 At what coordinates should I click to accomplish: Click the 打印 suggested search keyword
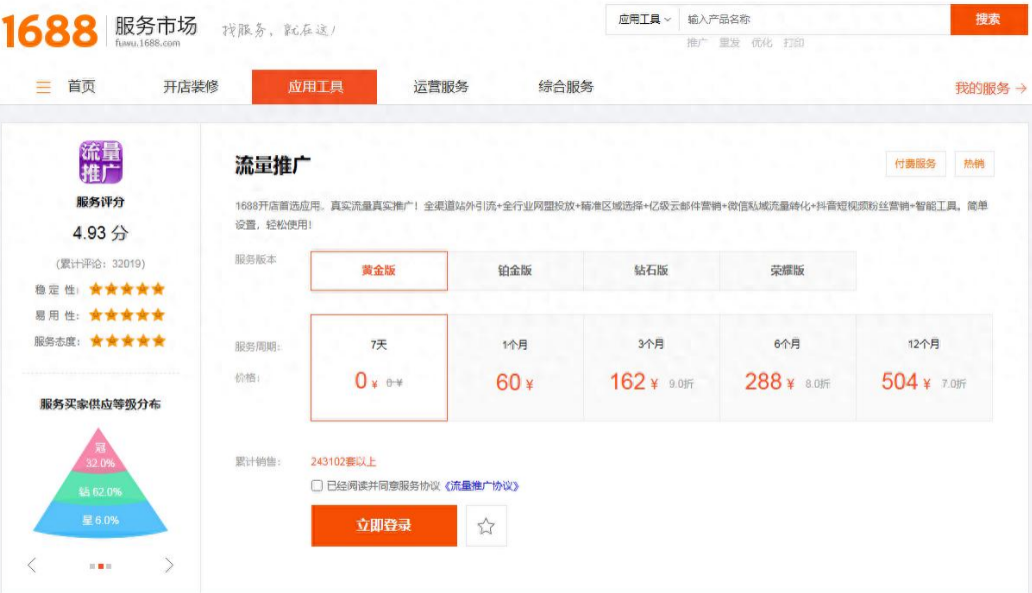click(794, 43)
